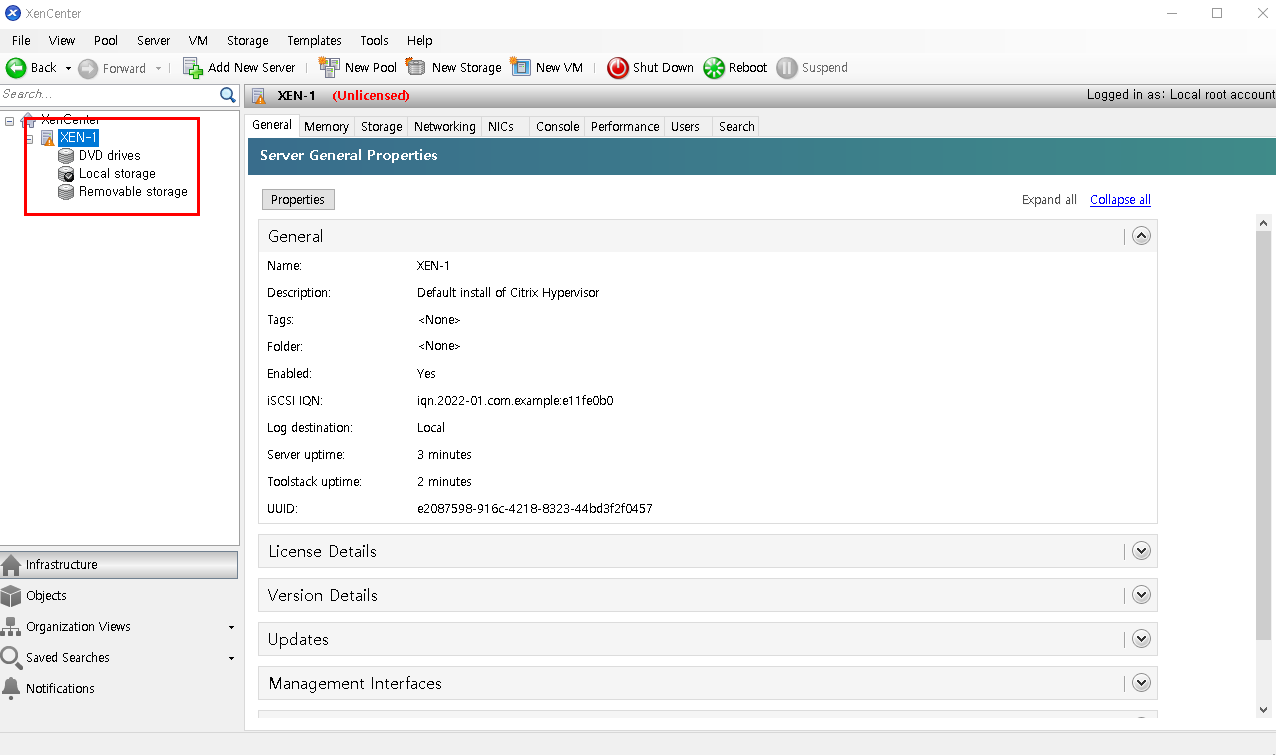This screenshot has width=1276, height=755.
Task: Click the UUID value text
Action: coord(535,509)
